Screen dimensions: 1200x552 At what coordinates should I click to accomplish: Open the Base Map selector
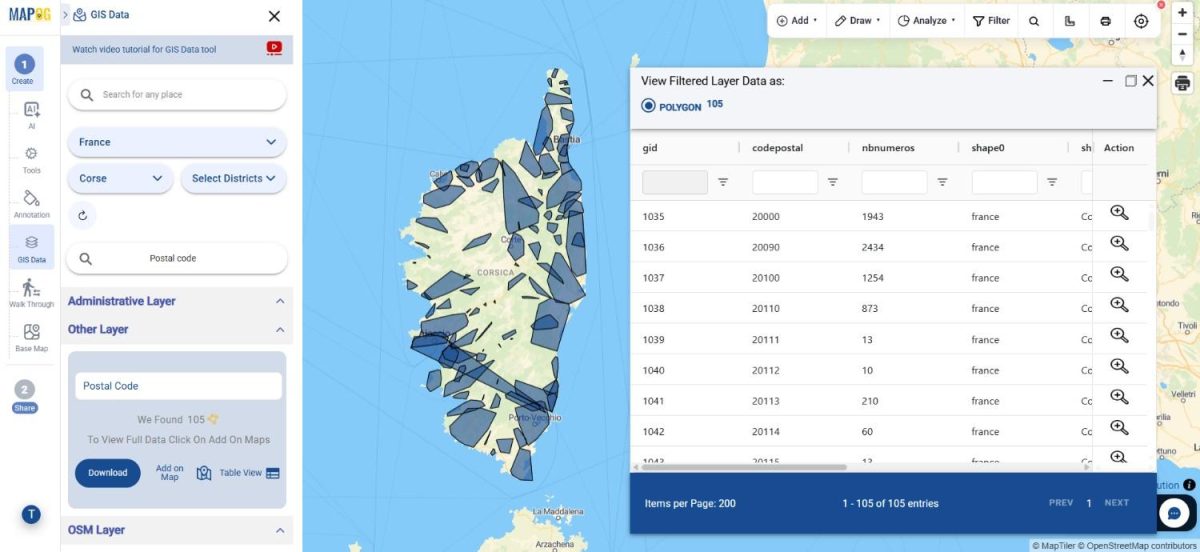tap(31, 337)
